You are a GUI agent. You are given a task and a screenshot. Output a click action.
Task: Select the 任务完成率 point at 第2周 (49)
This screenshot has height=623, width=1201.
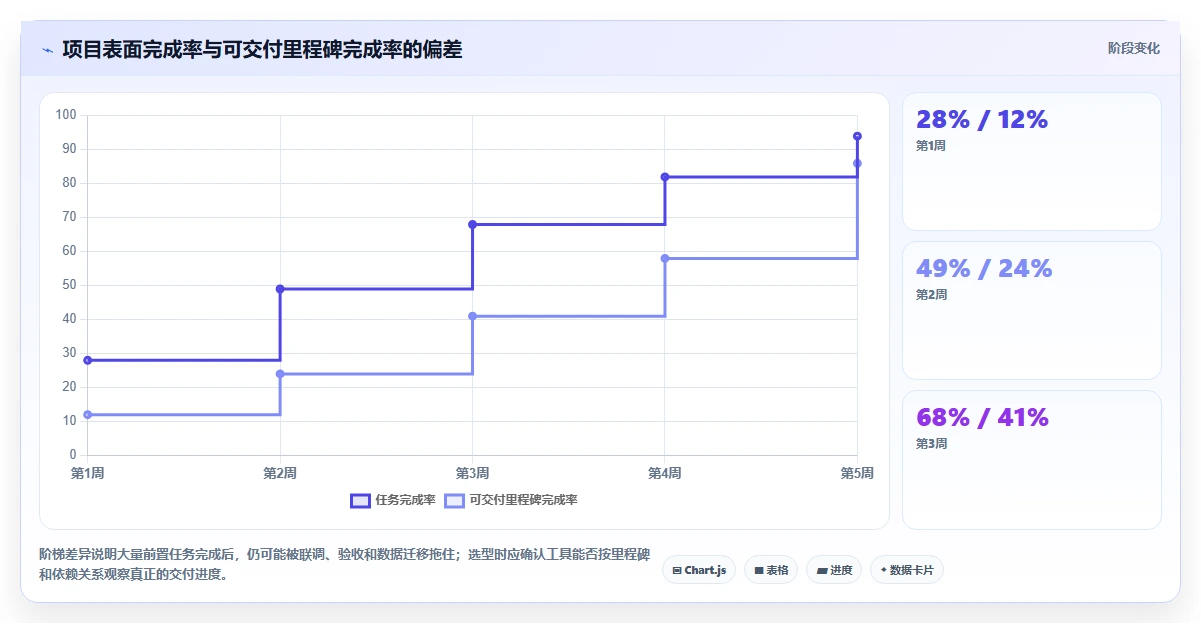(x=280, y=289)
